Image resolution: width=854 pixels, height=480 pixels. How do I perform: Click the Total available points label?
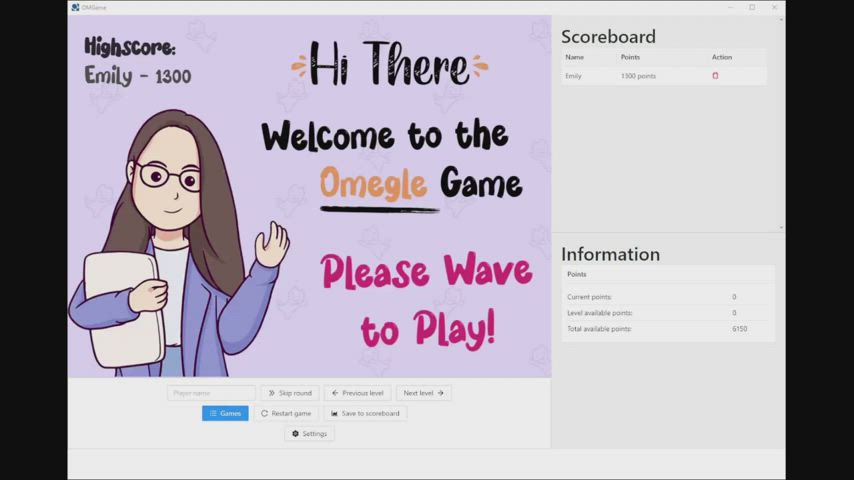(599, 329)
